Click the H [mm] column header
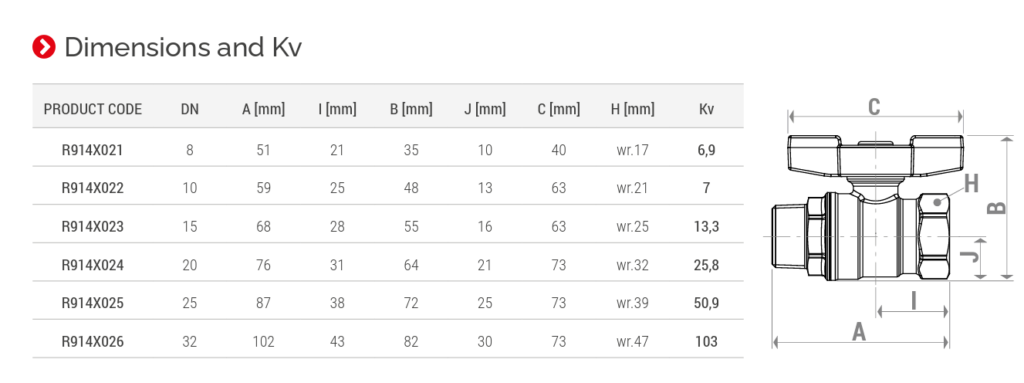Screen dimensions: 1024x383 [x=632, y=109]
